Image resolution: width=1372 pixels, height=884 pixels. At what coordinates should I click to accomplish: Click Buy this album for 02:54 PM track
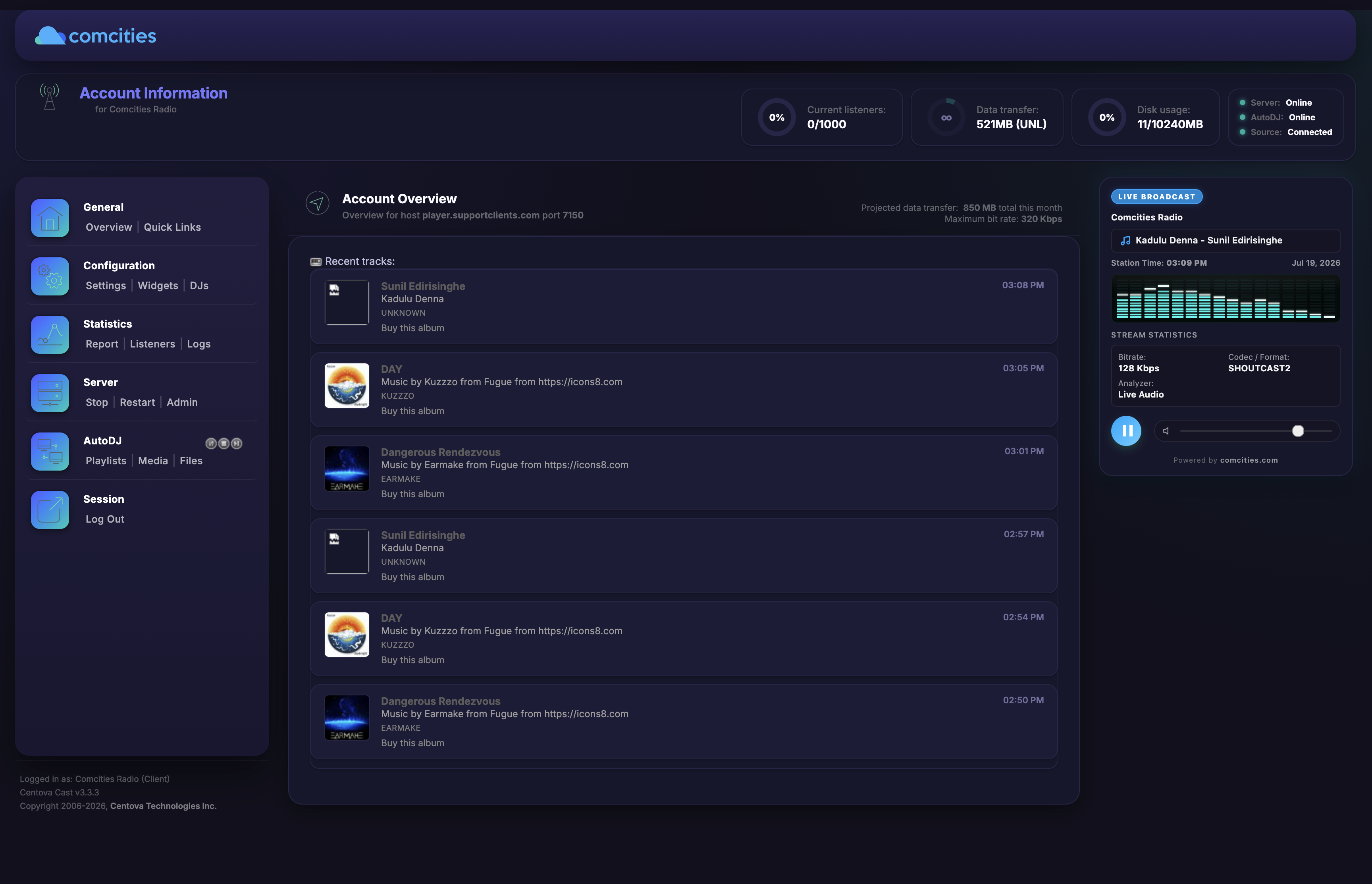412,660
